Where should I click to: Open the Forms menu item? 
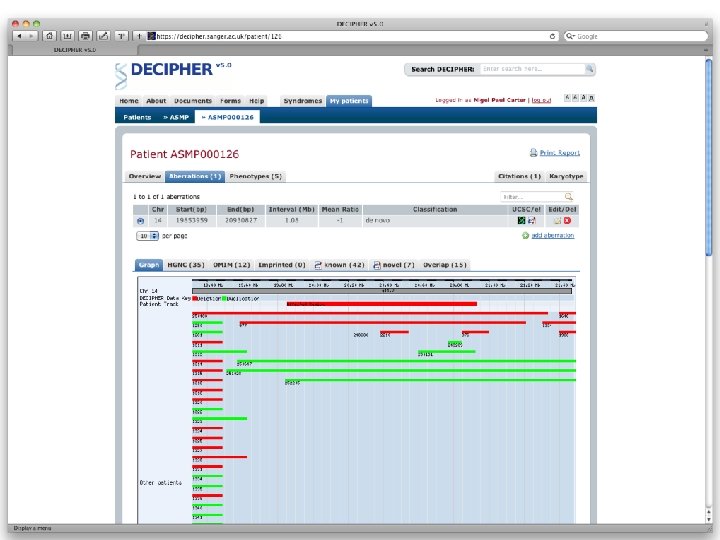coord(230,101)
